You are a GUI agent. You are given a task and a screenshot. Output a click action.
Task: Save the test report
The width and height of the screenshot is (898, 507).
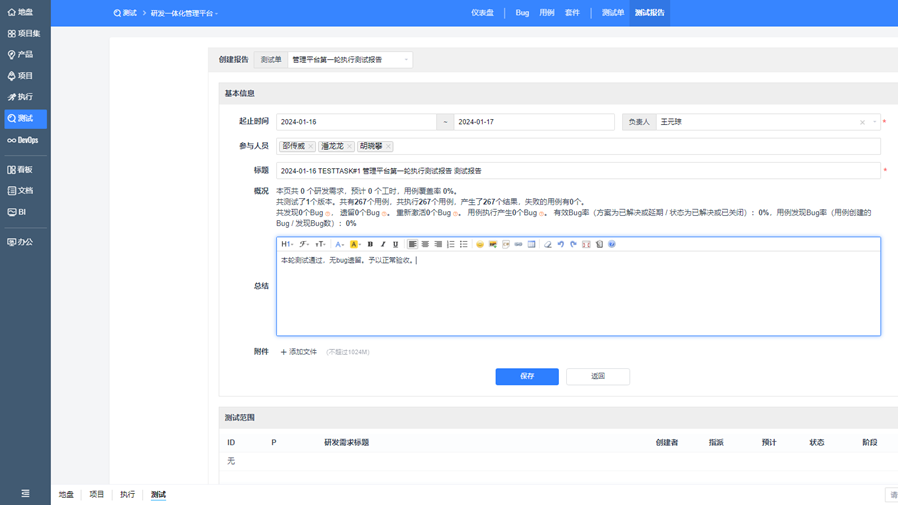coord(527,376)
